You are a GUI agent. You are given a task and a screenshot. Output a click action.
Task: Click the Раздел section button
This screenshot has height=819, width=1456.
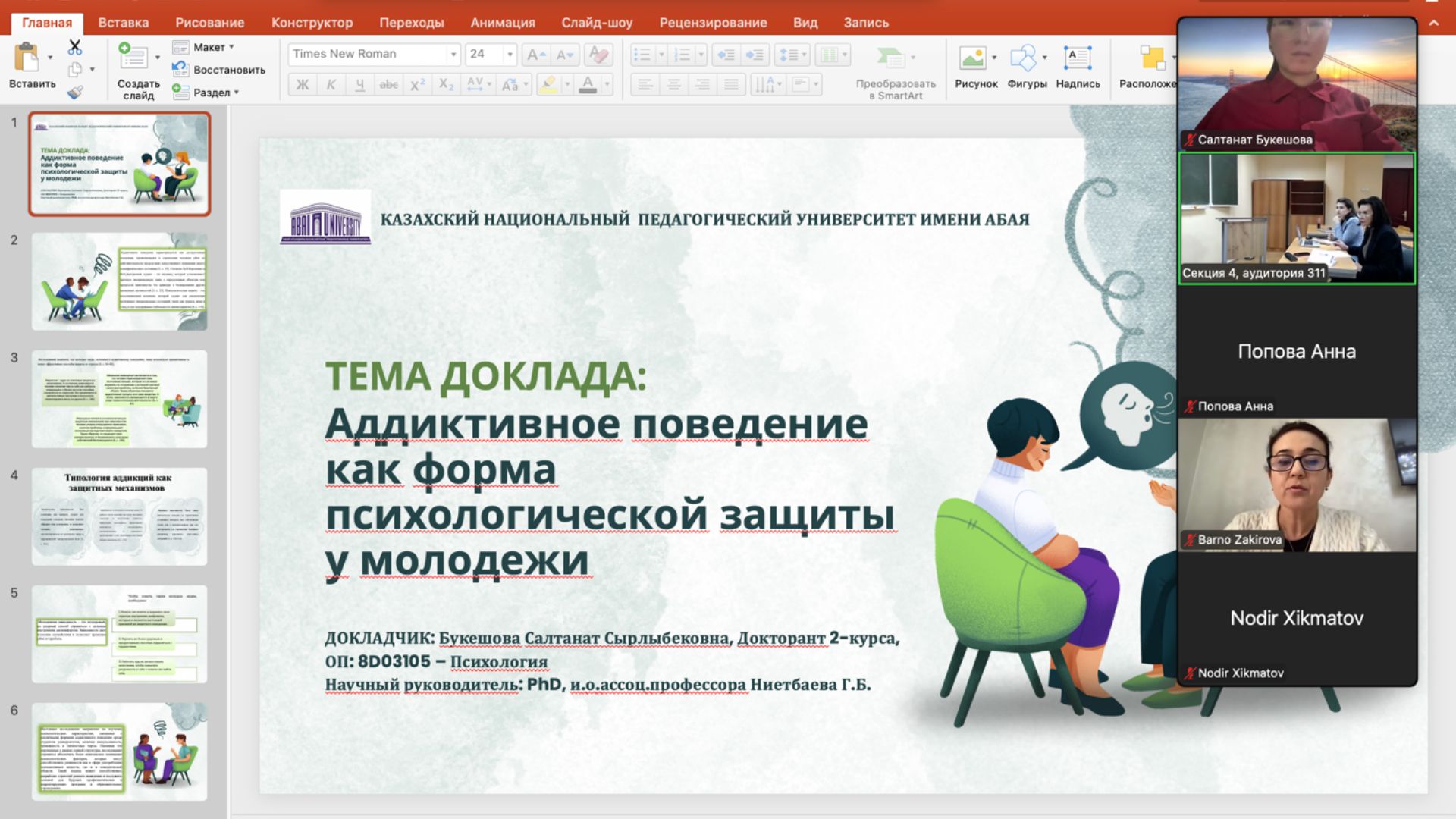[x=212, y=93]
